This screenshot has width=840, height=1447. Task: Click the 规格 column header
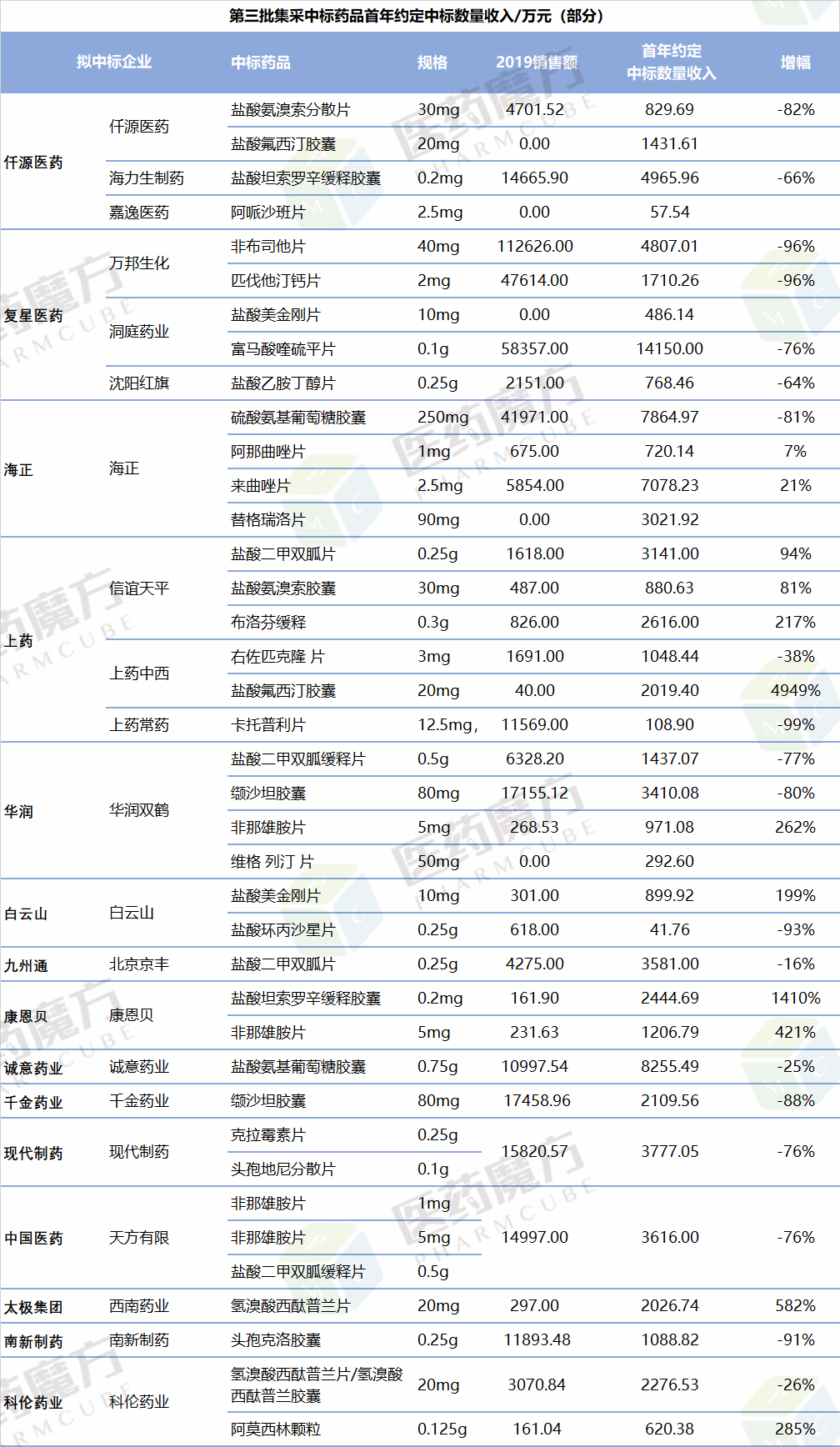pos(432,63)
